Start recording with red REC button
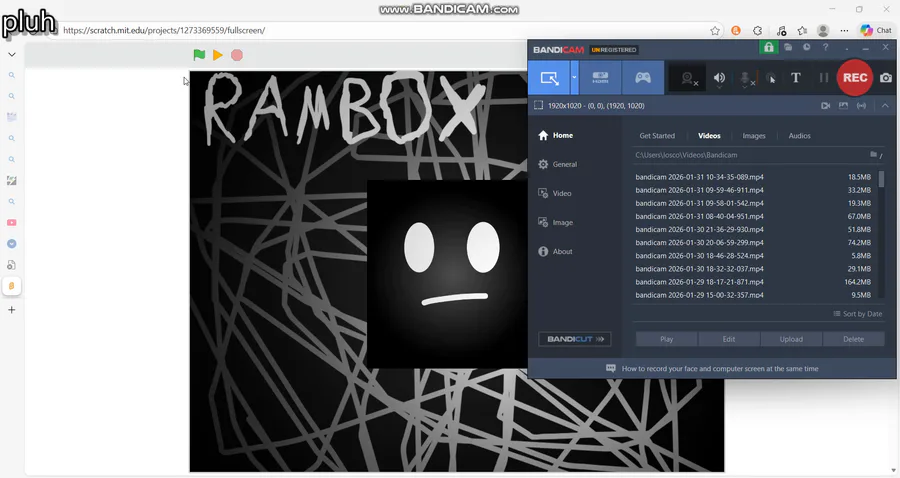 pyautogui.click(x=855, y=77)
